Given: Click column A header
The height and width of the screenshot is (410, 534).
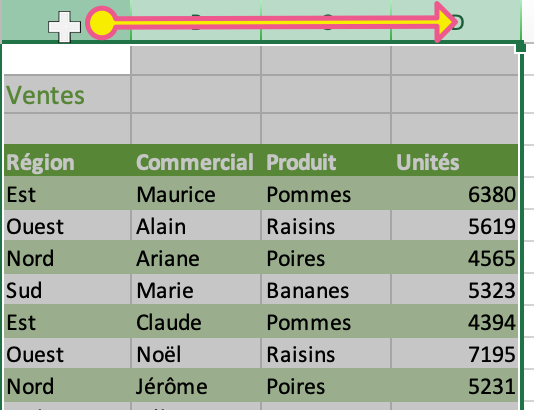Looking at the screenshot, I should 66,20.
